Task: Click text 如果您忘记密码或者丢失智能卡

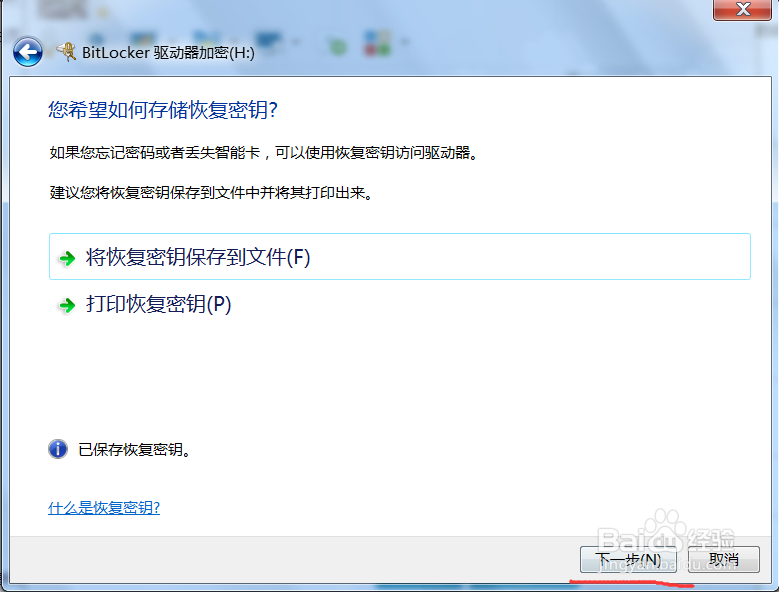Action: point(155,152)
